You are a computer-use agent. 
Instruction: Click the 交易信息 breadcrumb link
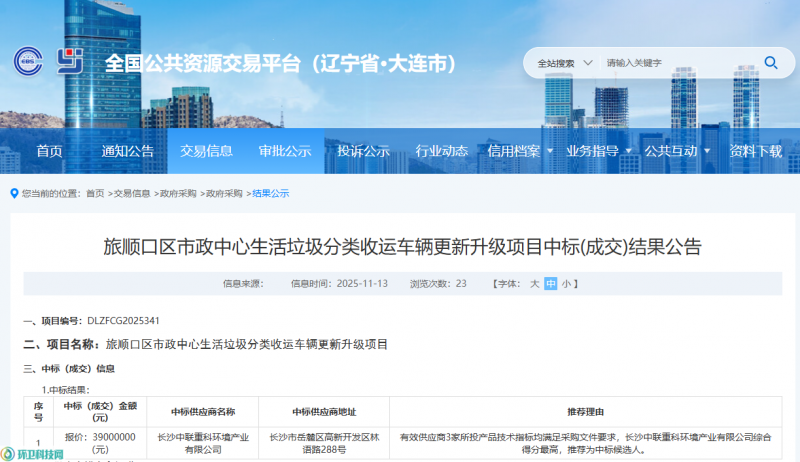pos(132,193)
